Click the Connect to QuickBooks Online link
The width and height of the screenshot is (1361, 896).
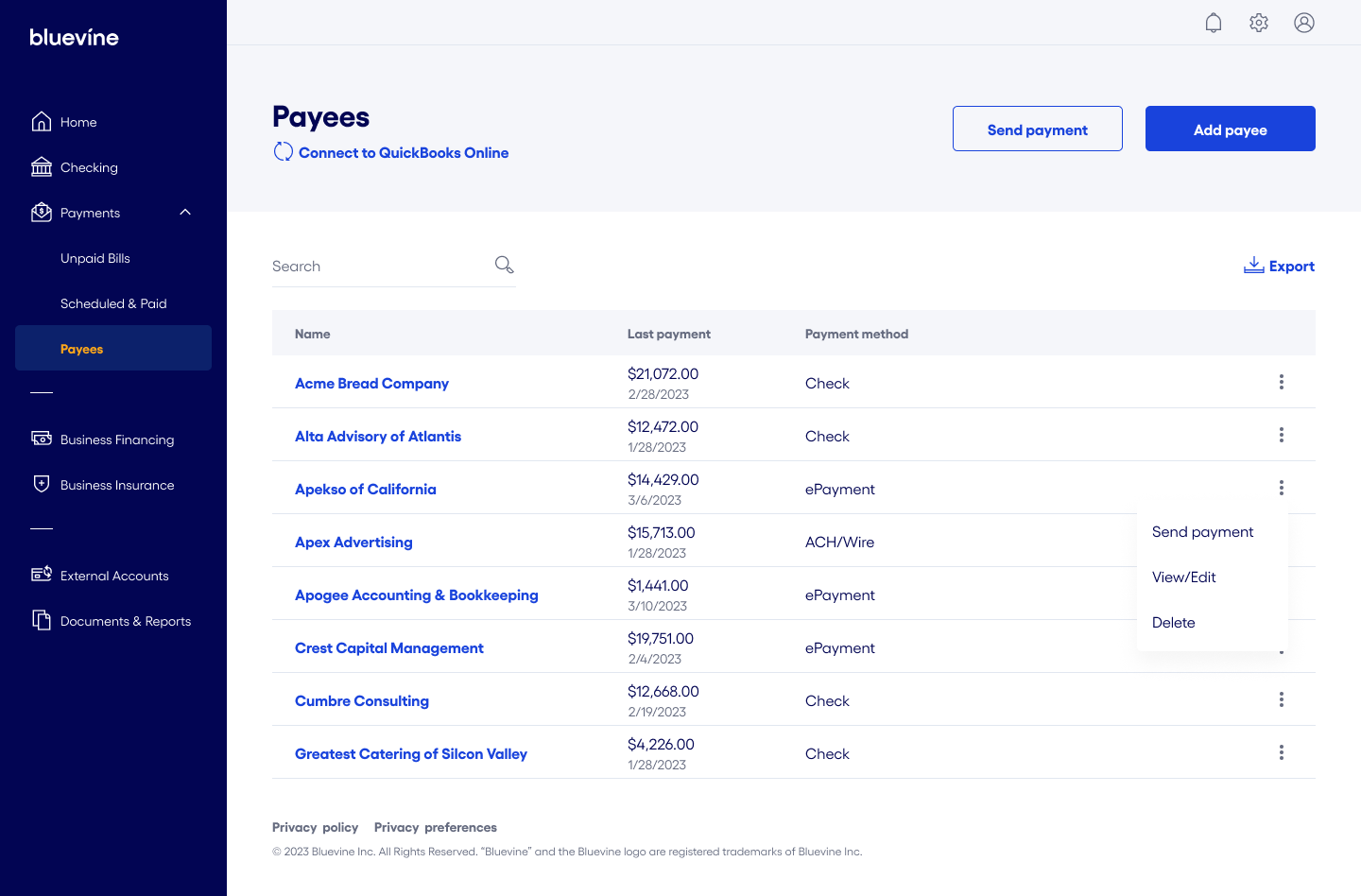coord(404,152)
